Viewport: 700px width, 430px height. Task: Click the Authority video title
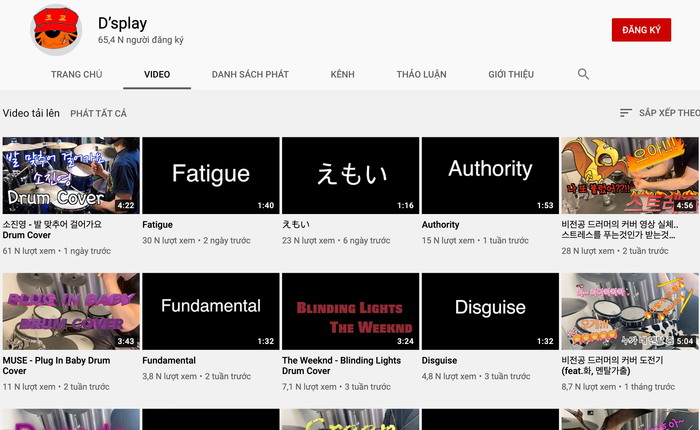tap(441, 225)
